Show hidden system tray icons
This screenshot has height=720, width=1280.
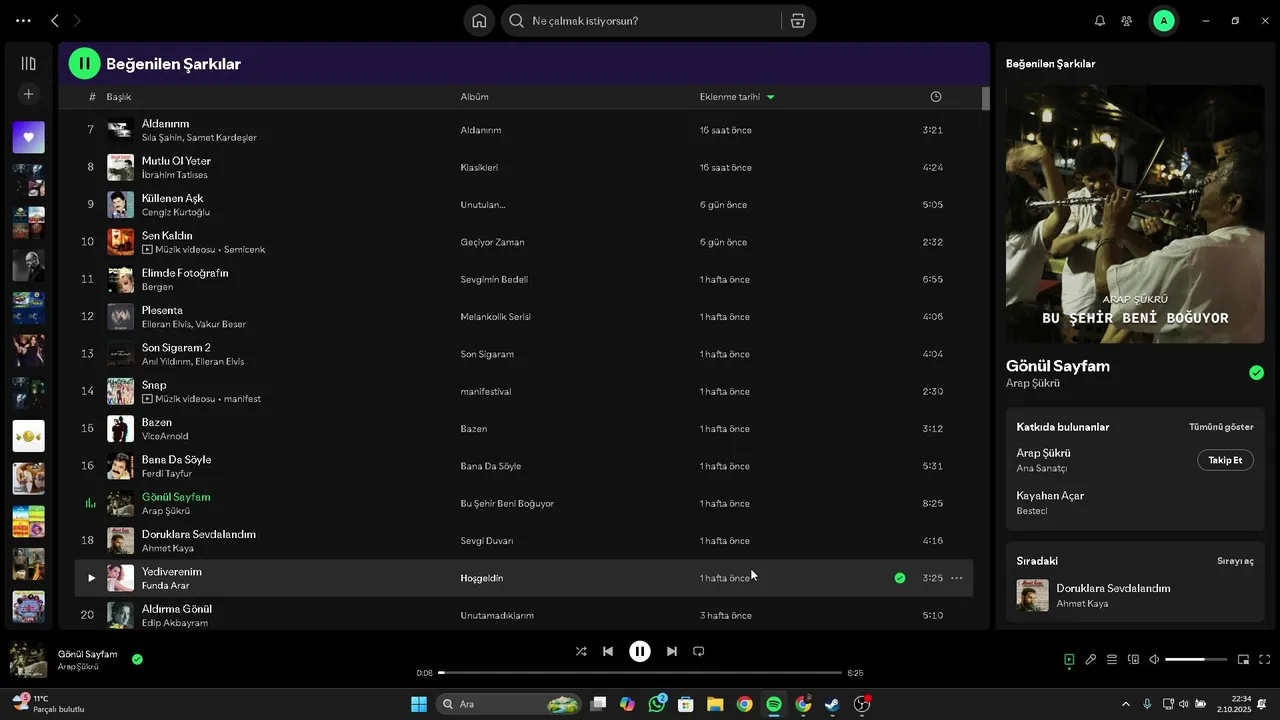1126,704
